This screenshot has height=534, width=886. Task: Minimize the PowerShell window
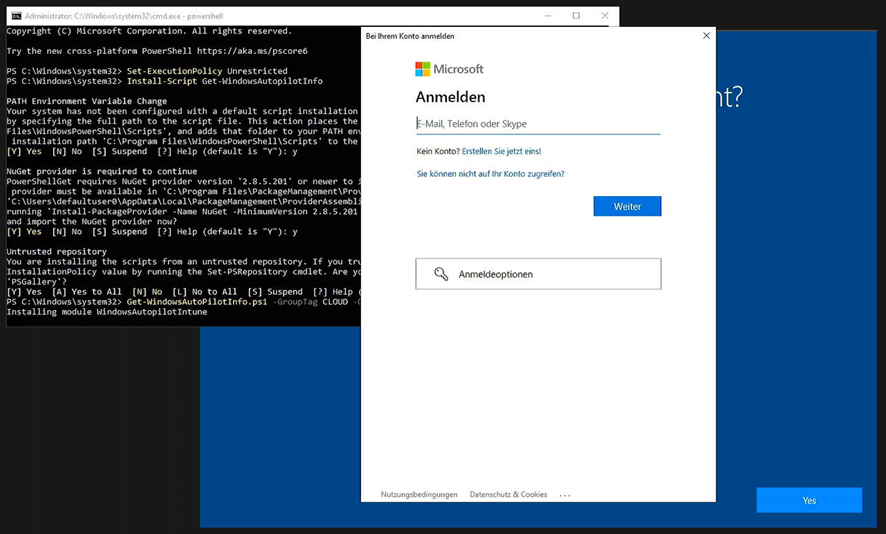pos(547,16)
